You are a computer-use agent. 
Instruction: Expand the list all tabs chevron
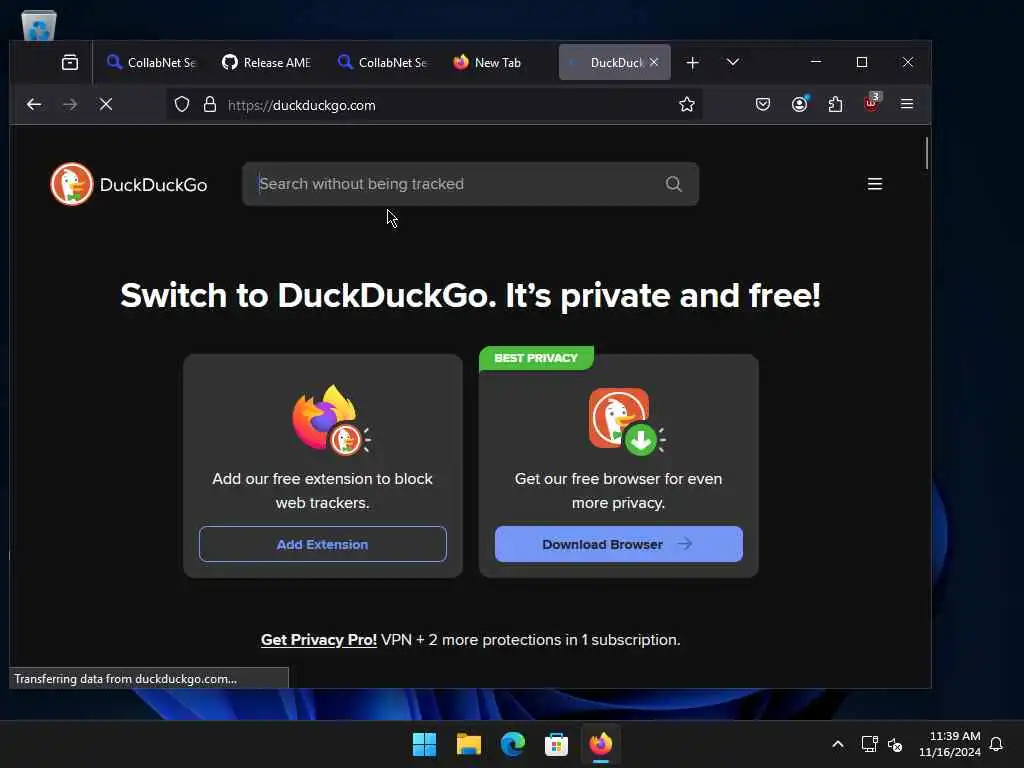(x=733, y=63)
